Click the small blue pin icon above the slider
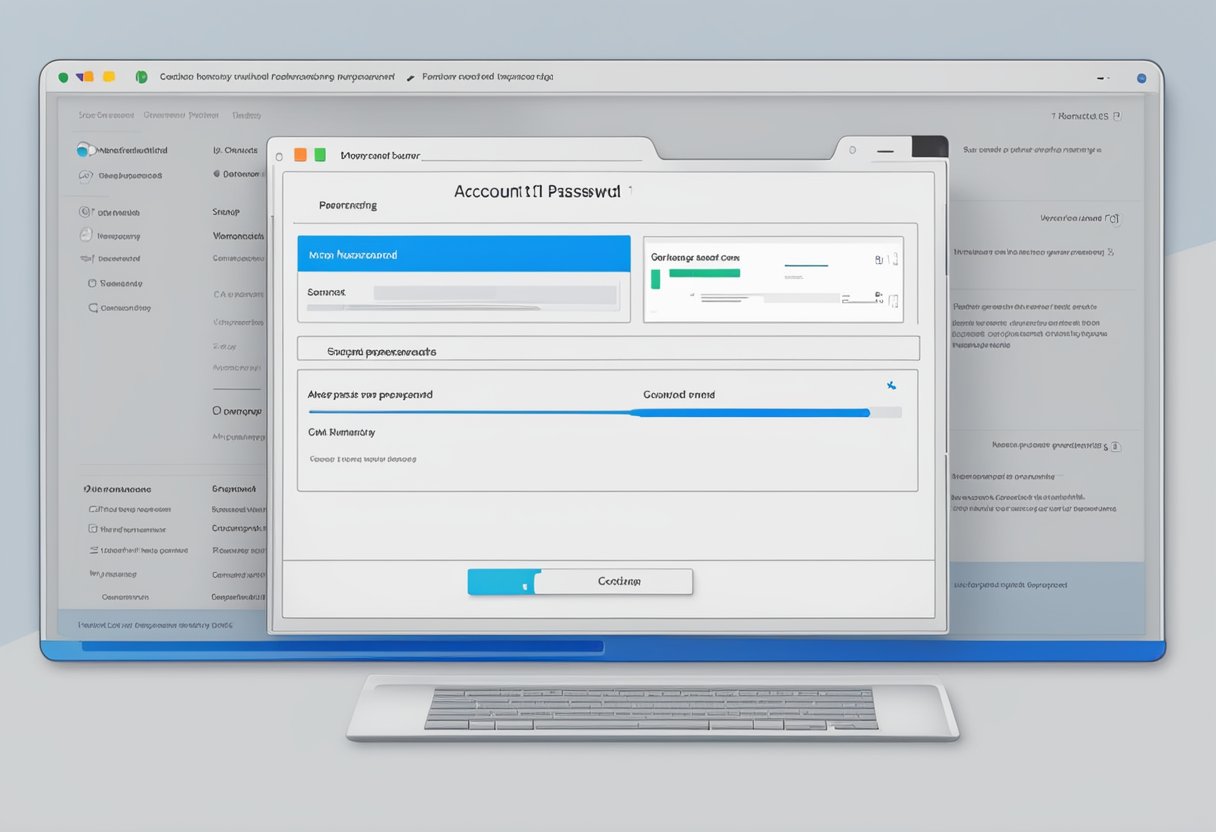This screenshot has width=1216, height=832. click(891, 385)
